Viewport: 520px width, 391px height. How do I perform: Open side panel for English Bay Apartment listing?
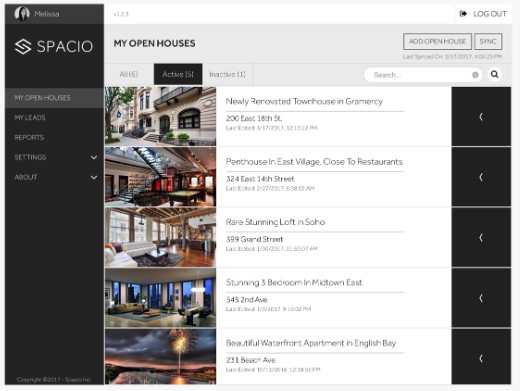(x=481, y=358)
